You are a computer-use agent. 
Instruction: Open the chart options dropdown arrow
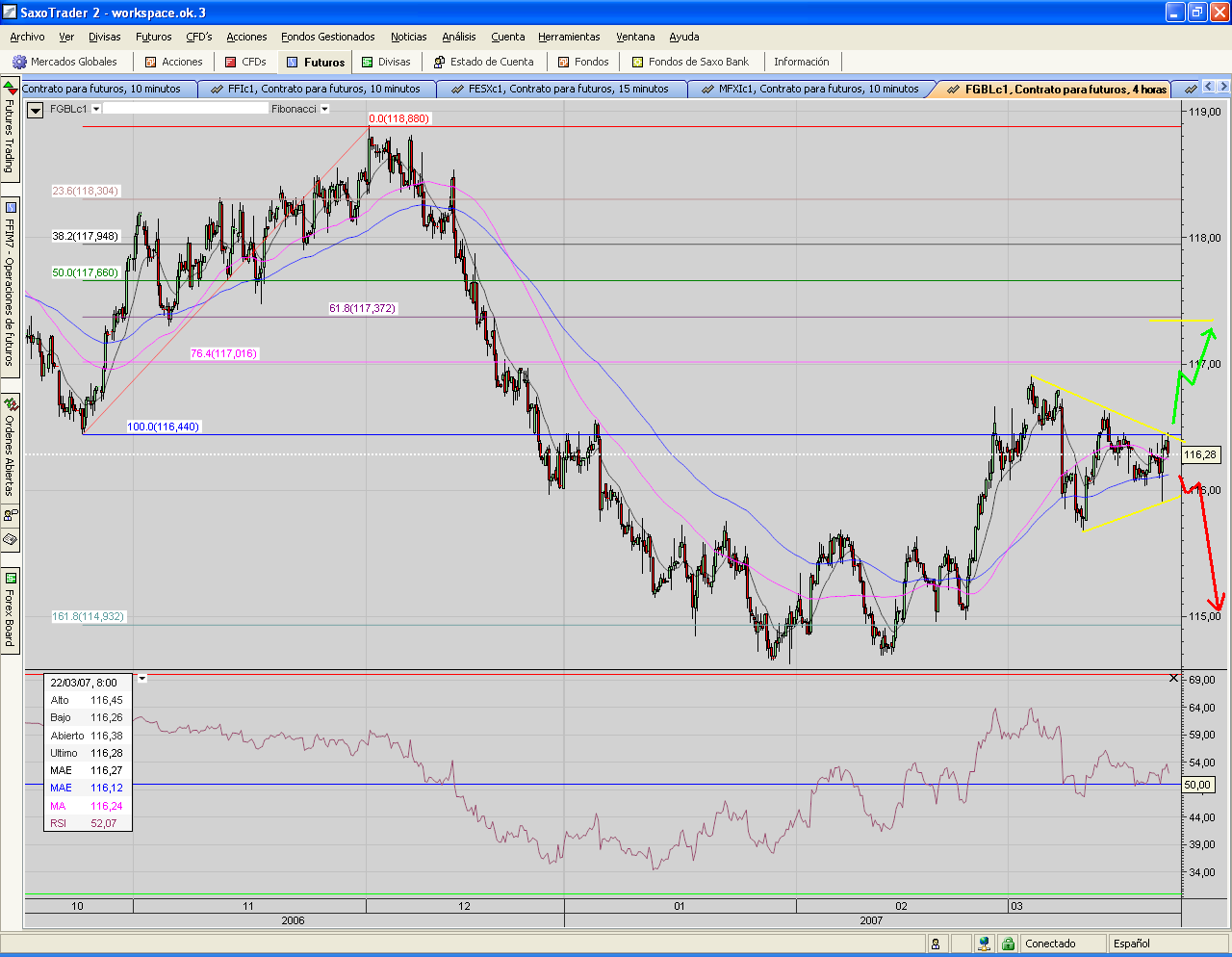click(36, 110)
